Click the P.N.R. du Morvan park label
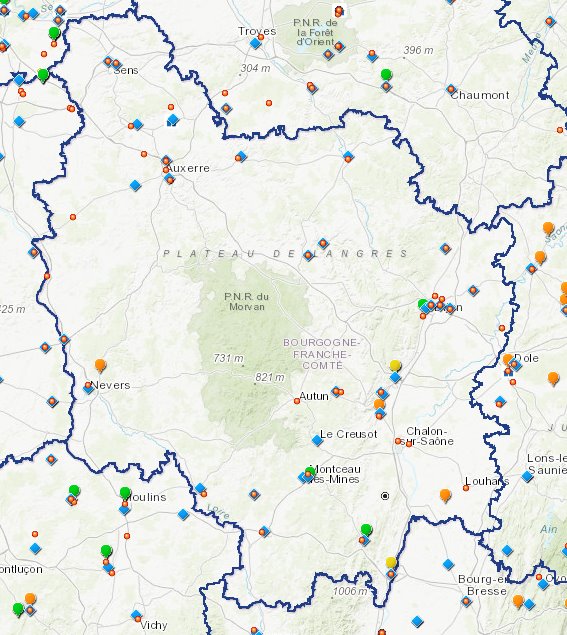 point(246,302)
